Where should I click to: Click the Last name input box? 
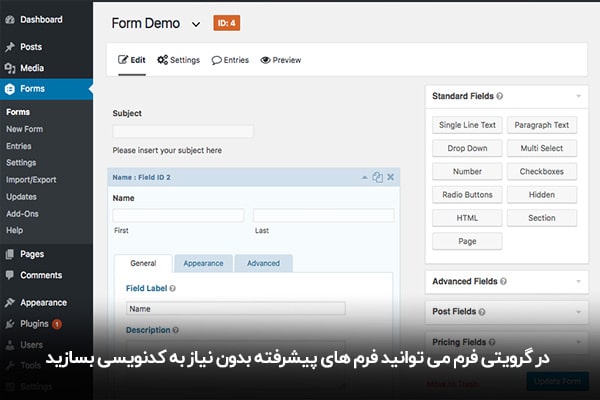tap(323, 215)
